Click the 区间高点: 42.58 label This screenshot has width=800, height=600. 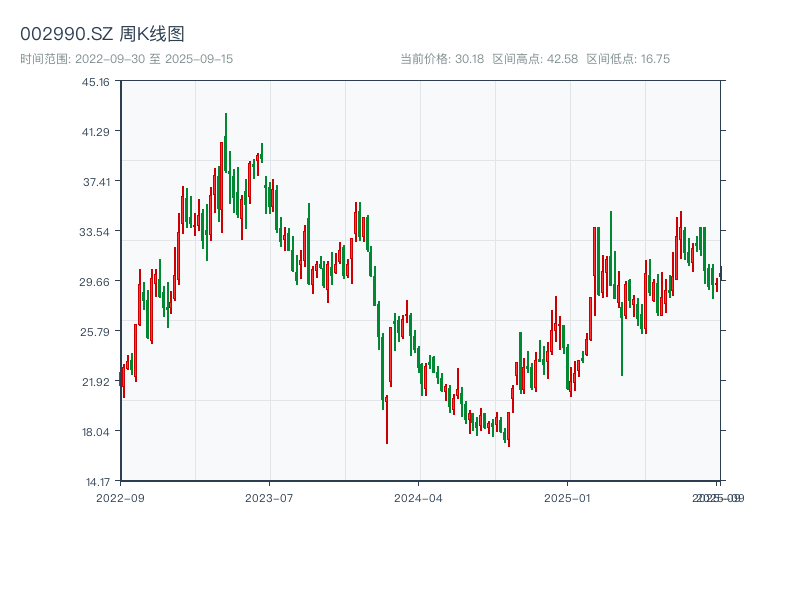(535, 59)
